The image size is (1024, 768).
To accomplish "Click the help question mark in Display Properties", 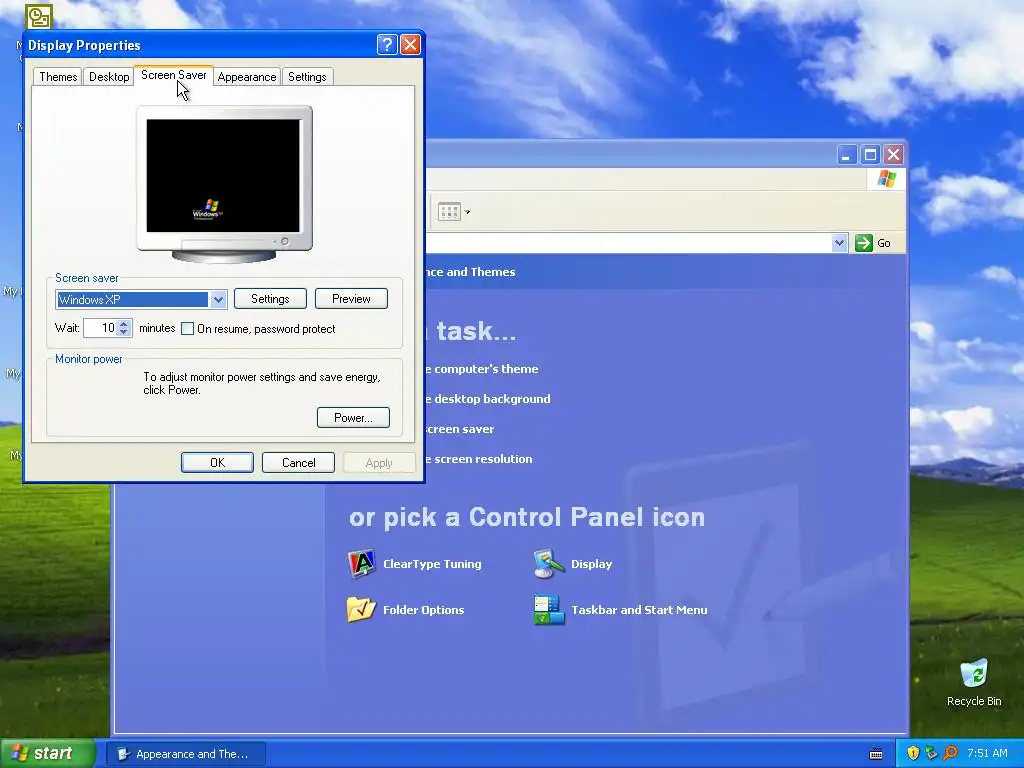I will pos(387,44).
